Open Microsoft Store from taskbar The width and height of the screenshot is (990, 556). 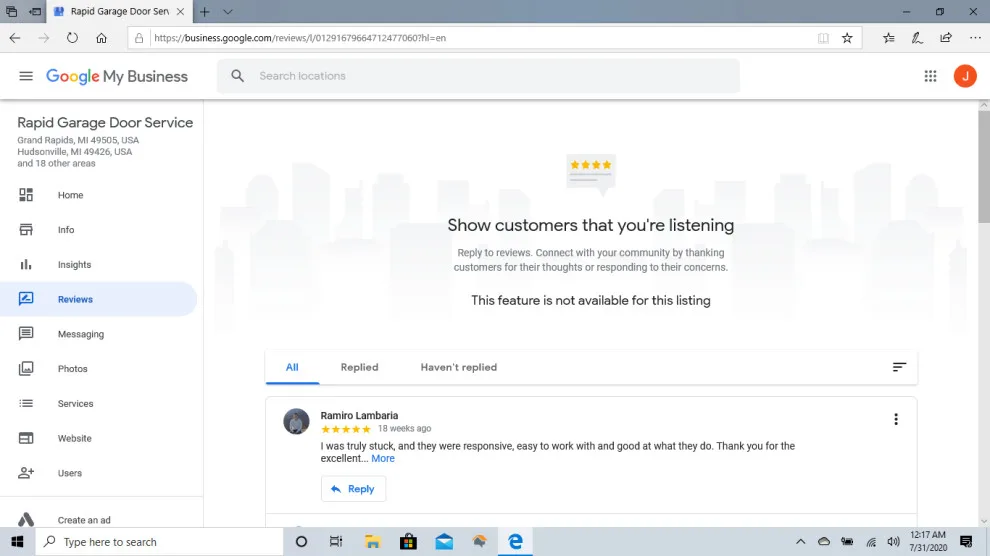409,541
